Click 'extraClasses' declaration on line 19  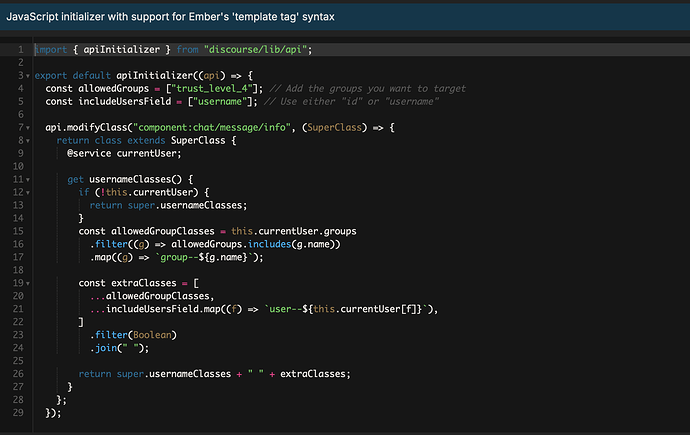(x=143, y=283)
